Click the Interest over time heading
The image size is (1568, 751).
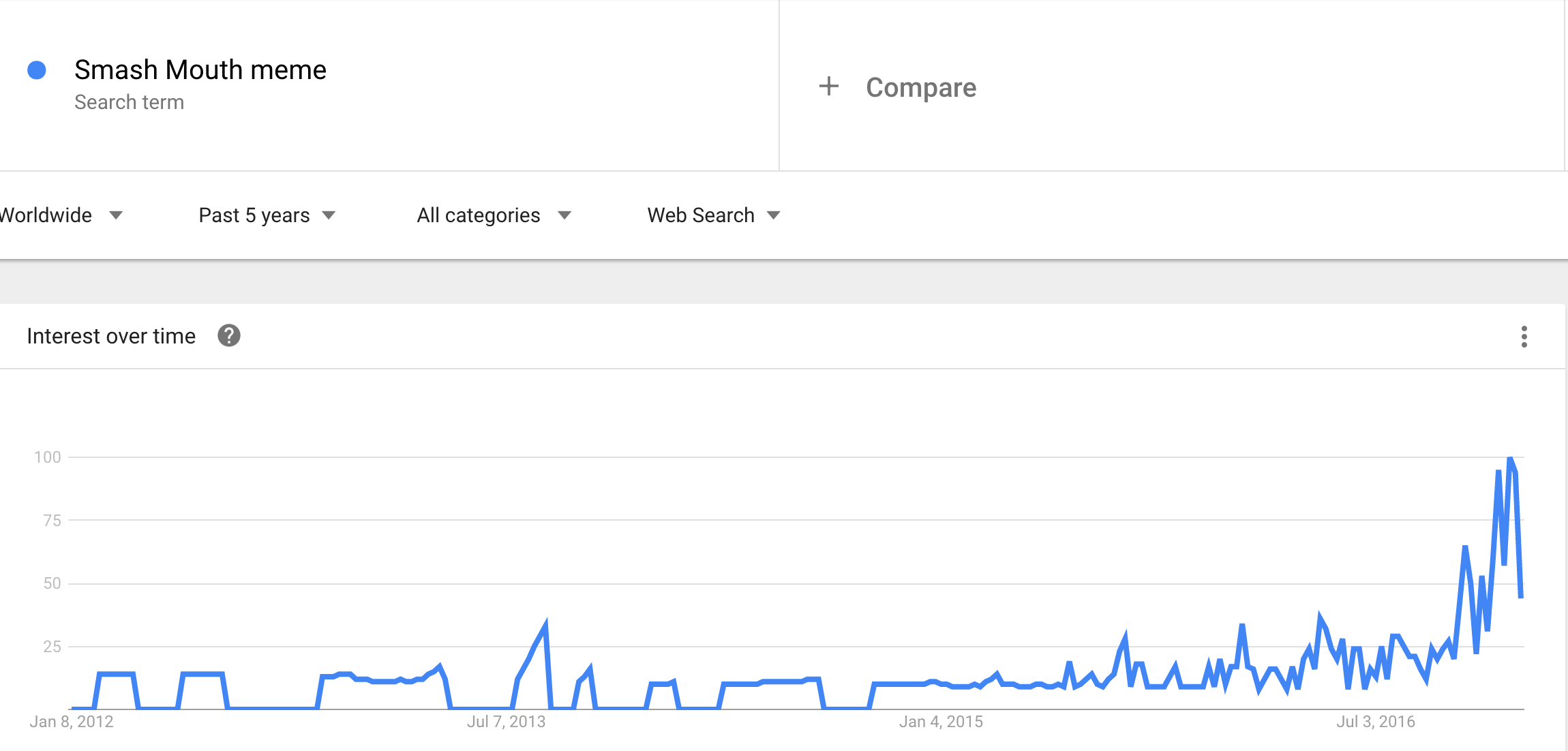coord(111,336)
